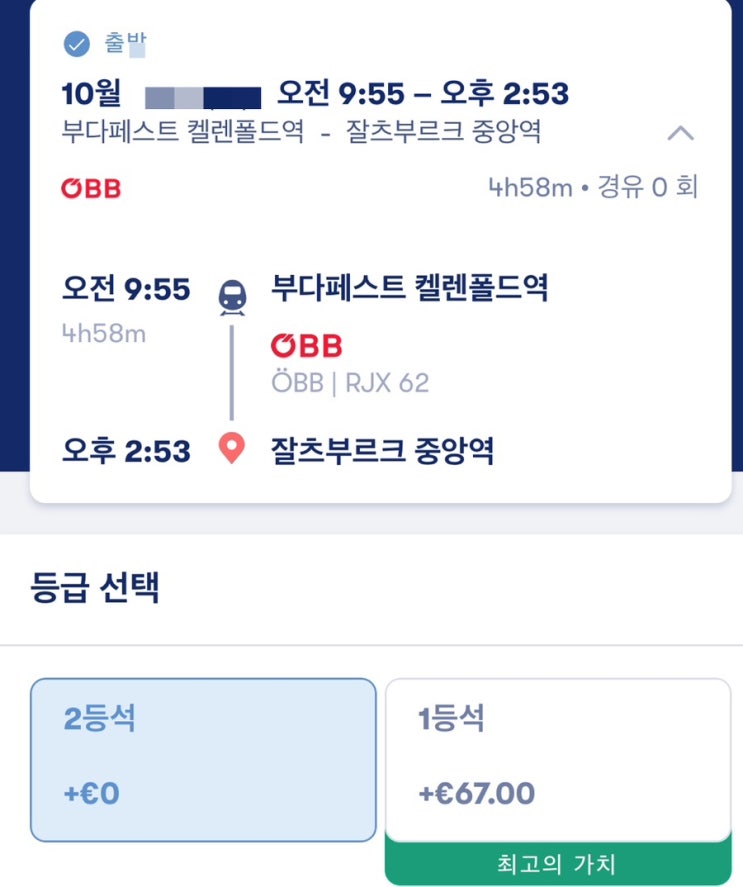This screenshot has width=743, height=887.
Task: Click the 오후 2:53 arrival time
Action: pyautogui.click(x=126, y=451)
